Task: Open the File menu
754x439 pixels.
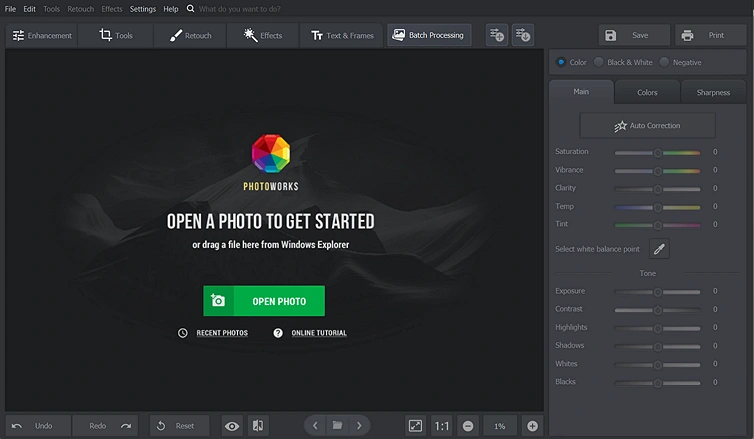Action: 10,9
